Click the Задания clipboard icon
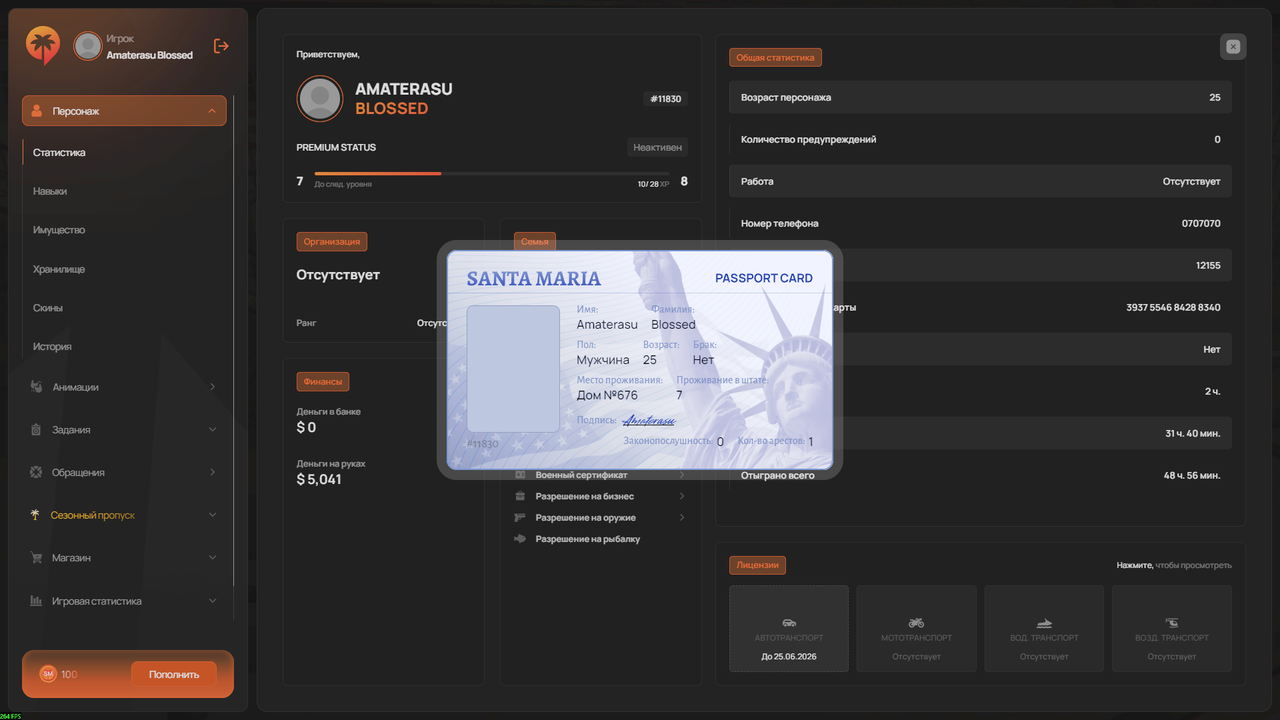This screenshot has width=1280, height=720. click(36, 430)
